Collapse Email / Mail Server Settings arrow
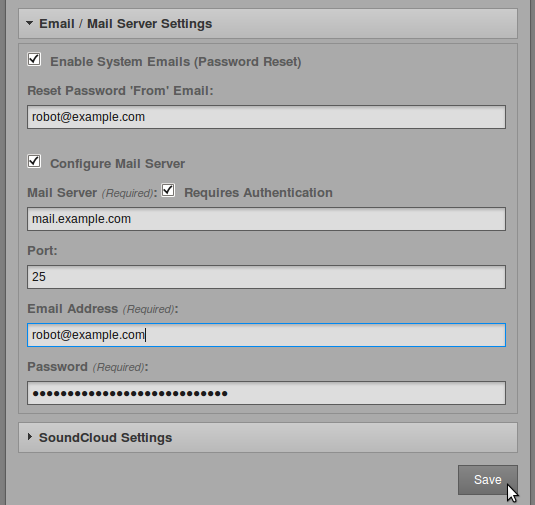This screenshot has height=505, width=535. tap(29, 23)
